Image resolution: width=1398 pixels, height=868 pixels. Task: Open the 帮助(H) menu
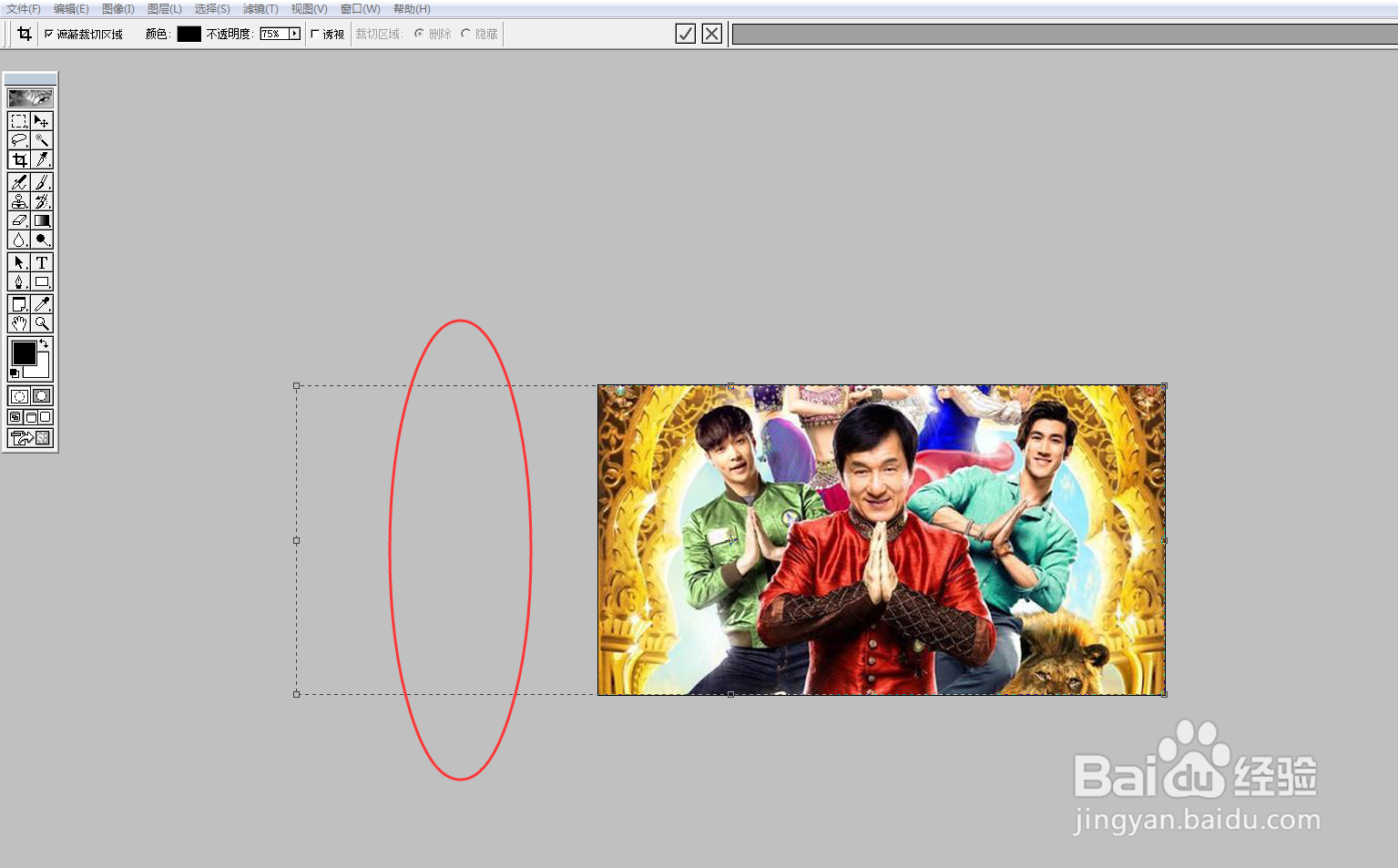coord(412,9)
